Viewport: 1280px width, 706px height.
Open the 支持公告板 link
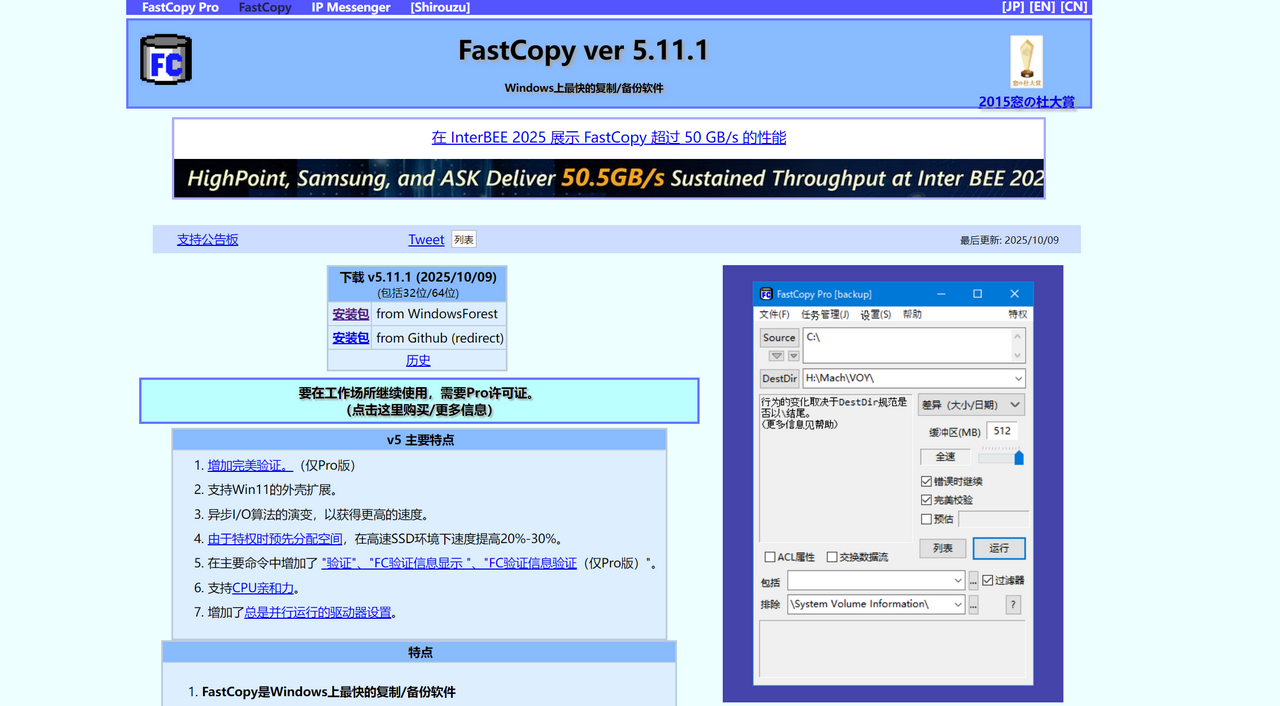click(207, 238)
